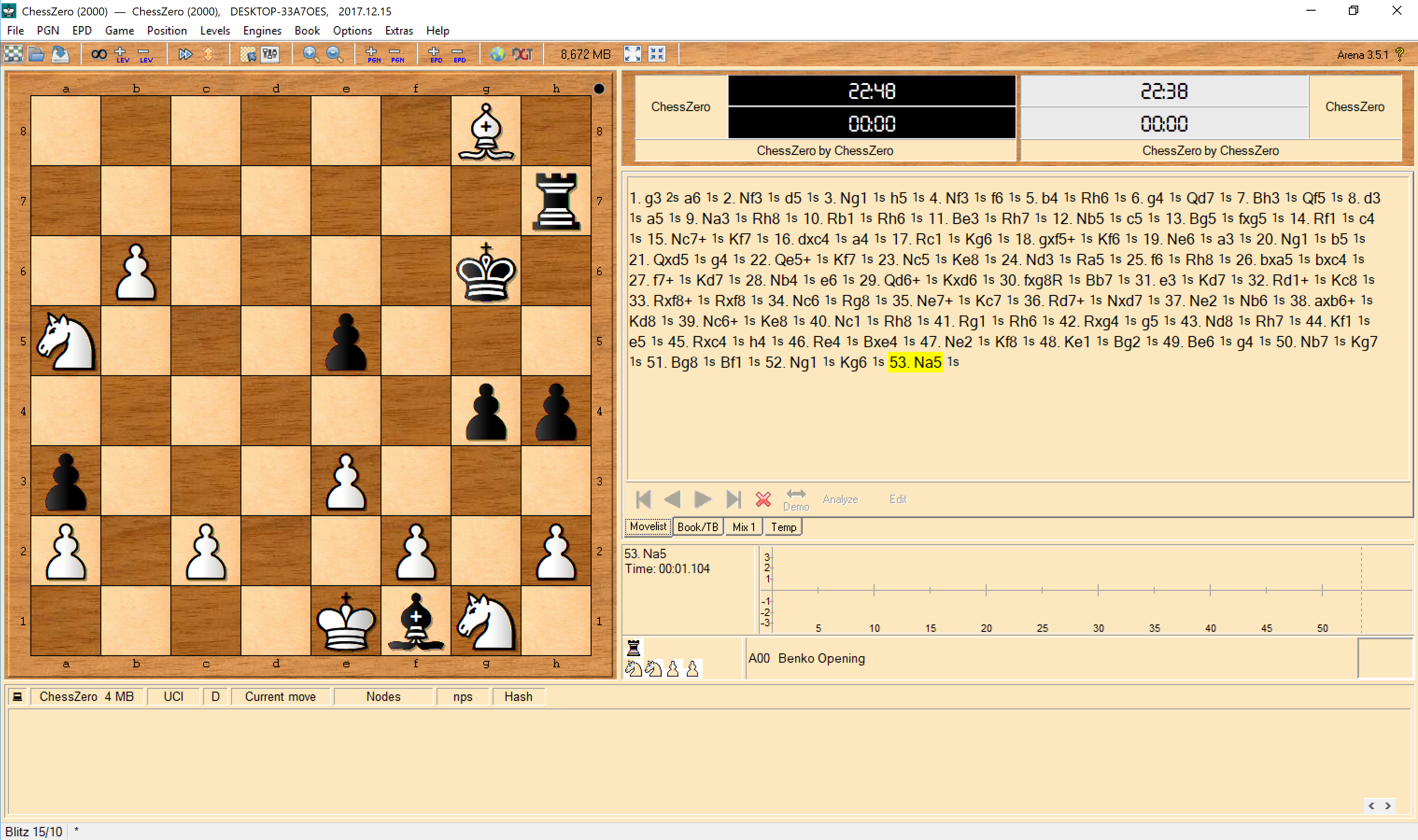Start a new game with the chessboard icon
Image resolution: width=1418 pixels, height=840 pixels.
point(13,54)
